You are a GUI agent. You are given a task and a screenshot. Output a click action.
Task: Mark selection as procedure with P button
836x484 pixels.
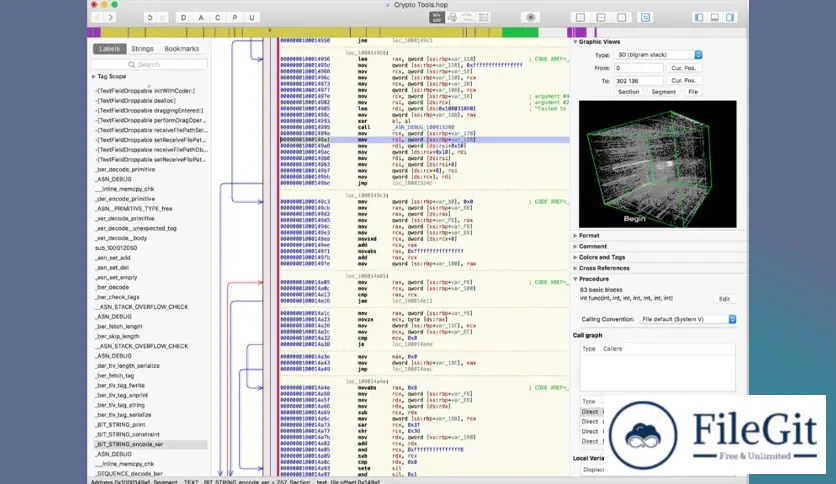click(x=235, y=18)
